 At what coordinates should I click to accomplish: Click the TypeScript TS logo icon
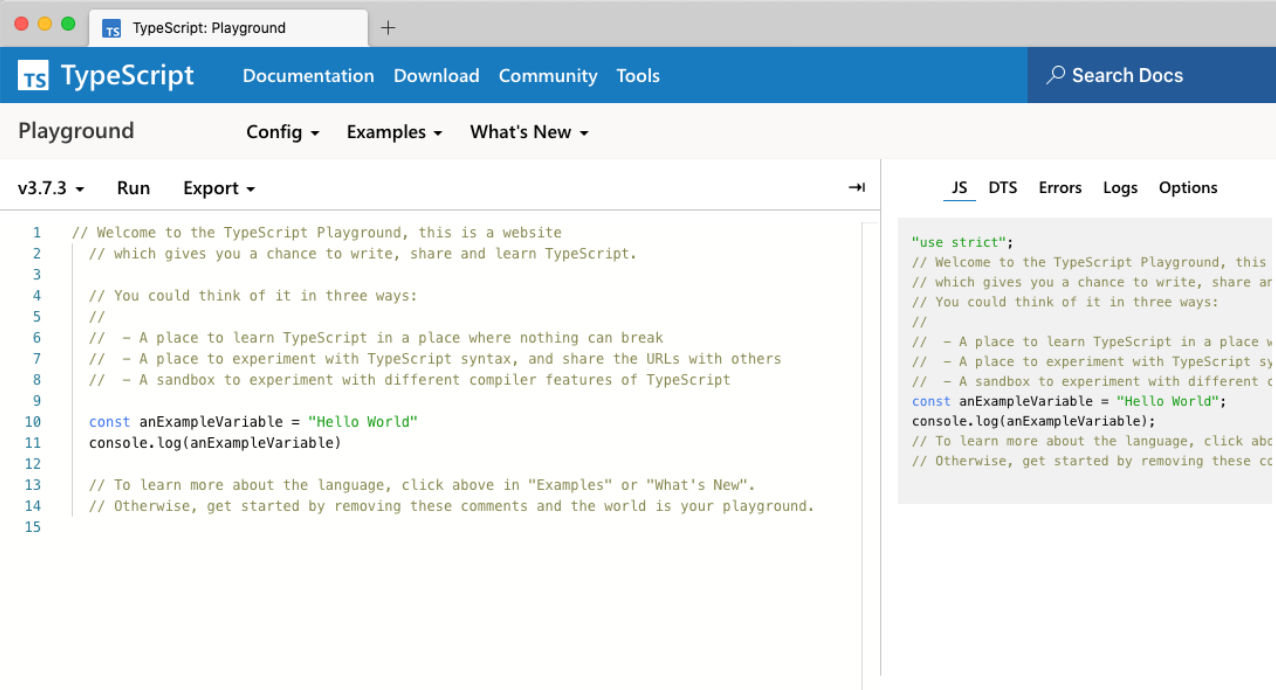point(33,75)
